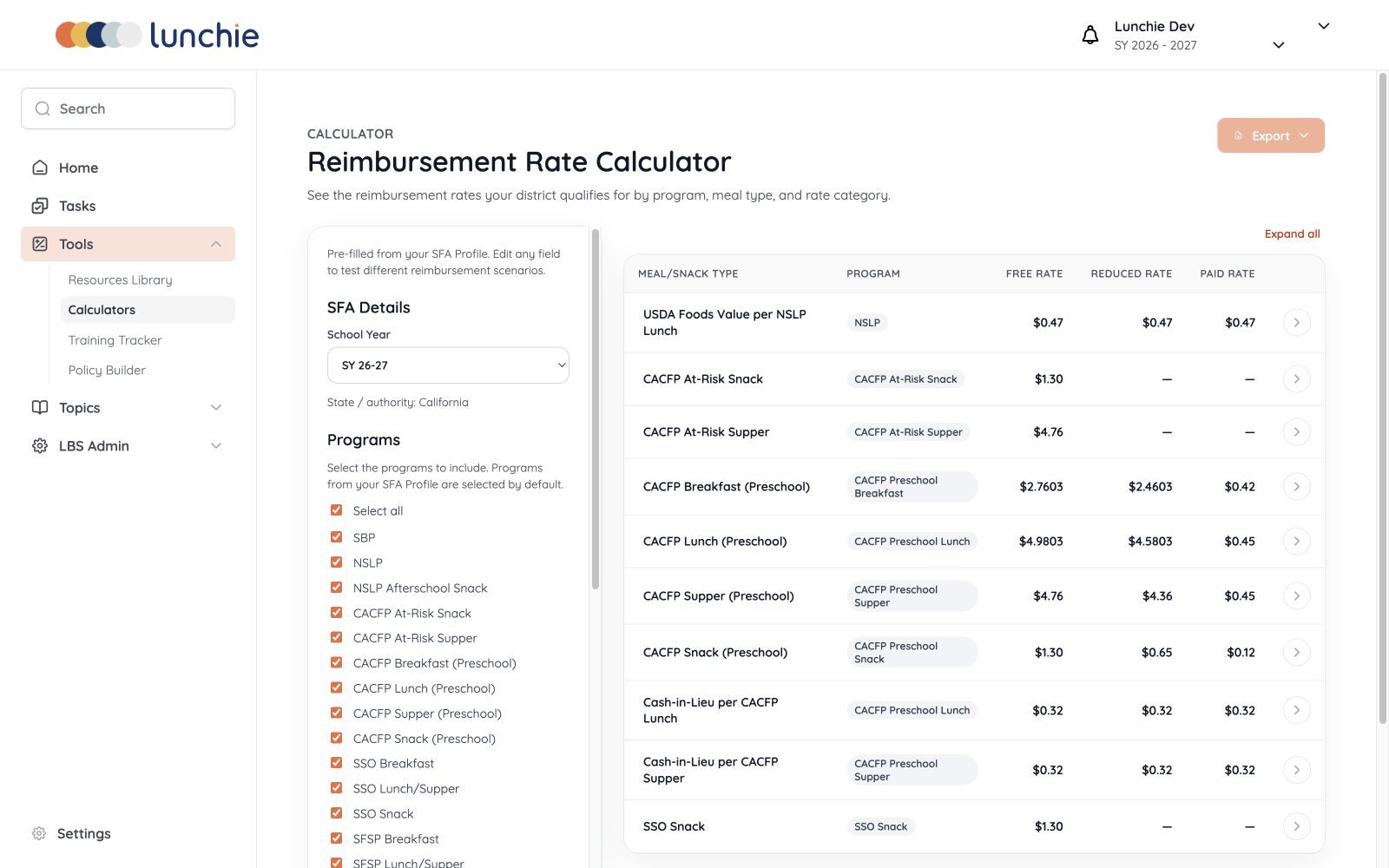
Task: Collapse the Tools section chevron
Action: (216, 244)
